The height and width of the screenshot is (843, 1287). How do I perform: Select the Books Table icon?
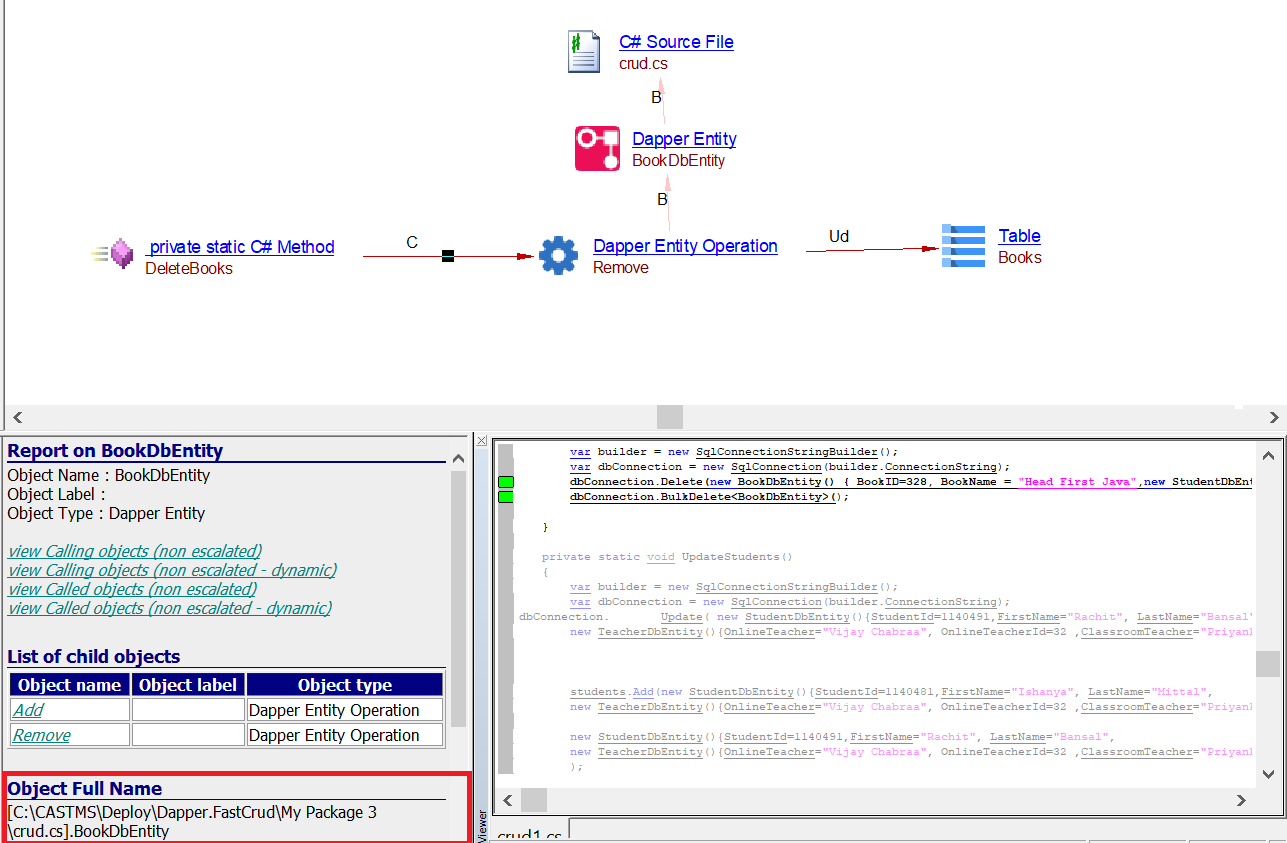pos(963,246)
